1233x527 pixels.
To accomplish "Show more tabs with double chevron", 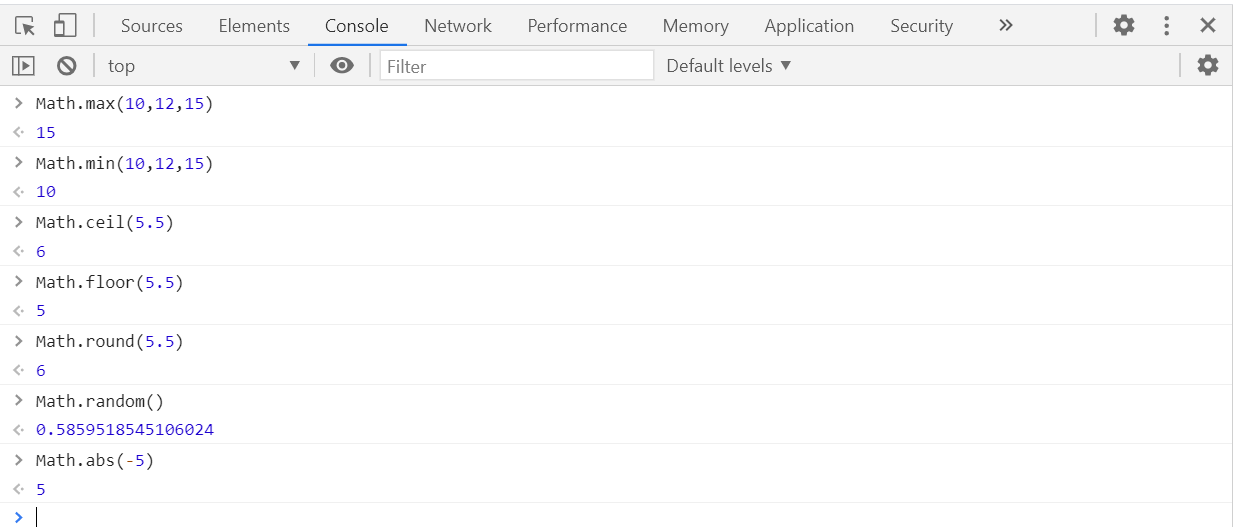I will coord(1005,25).
